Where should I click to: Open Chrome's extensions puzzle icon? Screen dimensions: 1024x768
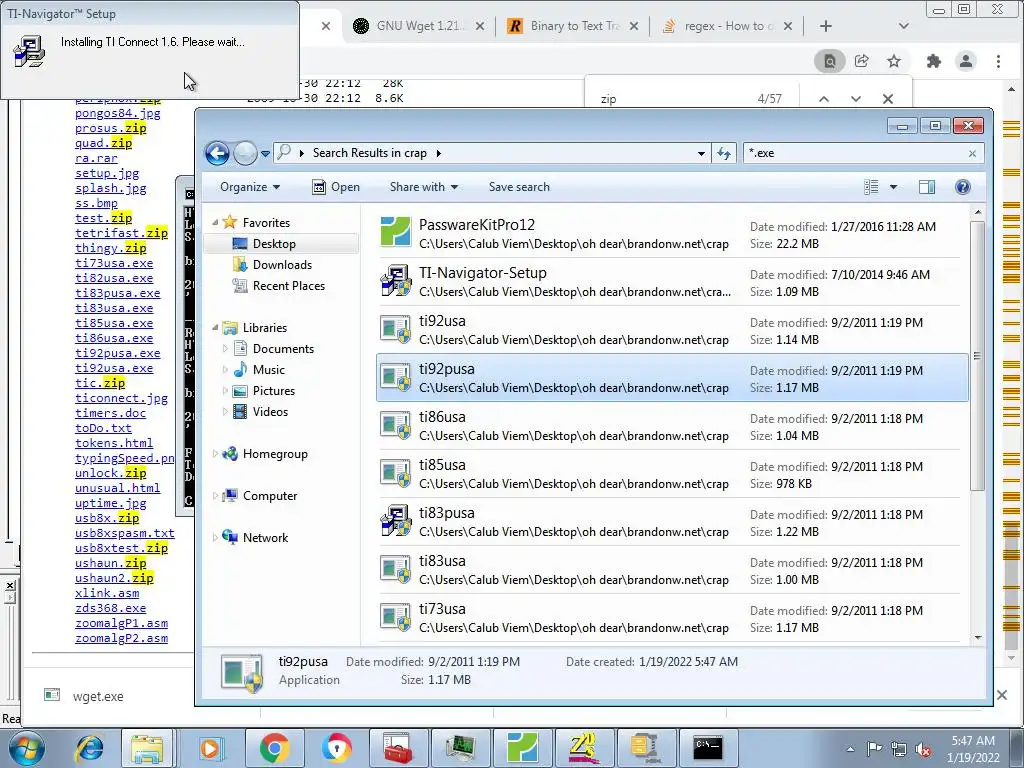tap(934, 61)
